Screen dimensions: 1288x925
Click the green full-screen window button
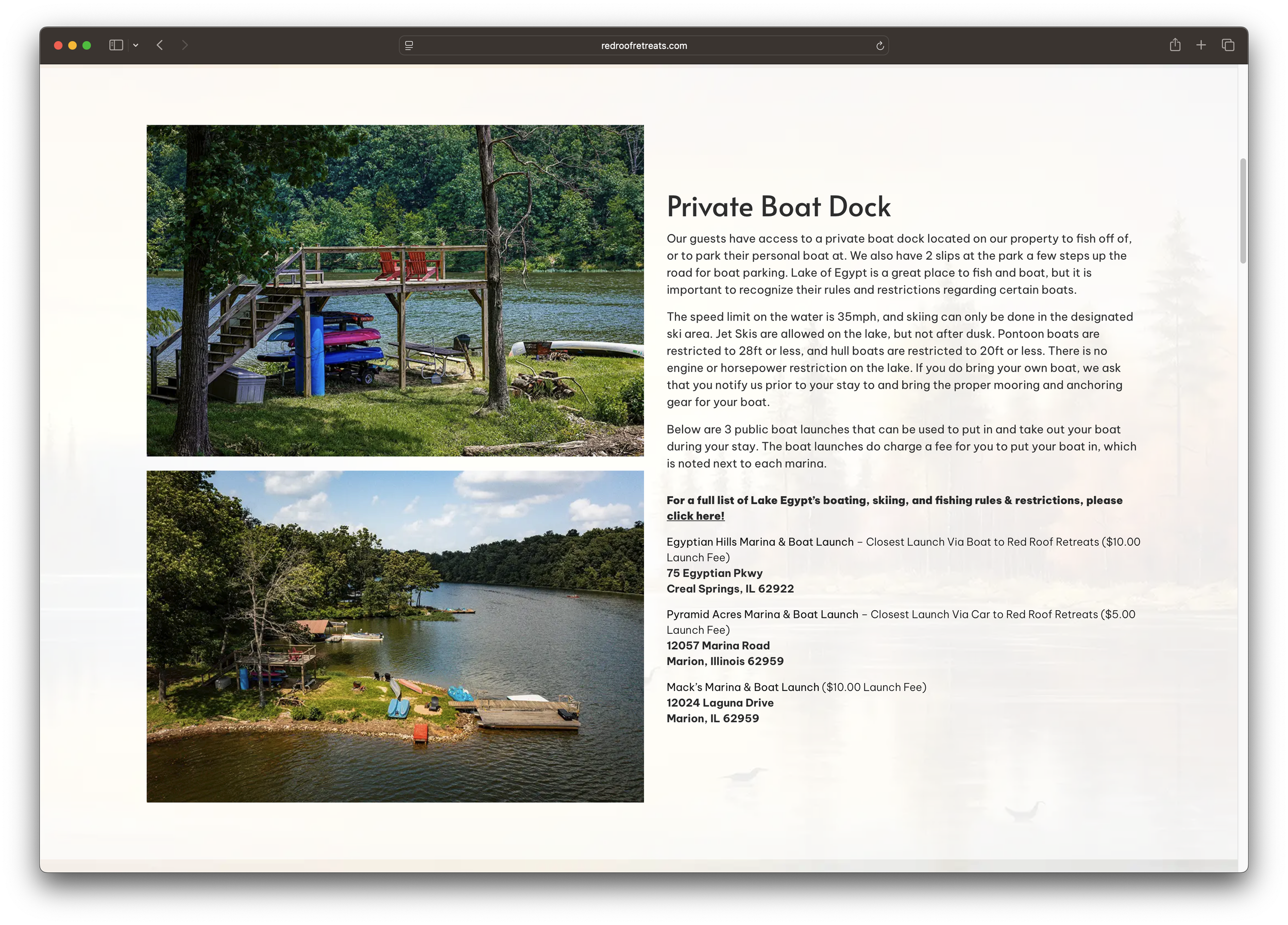coord(87,45)
